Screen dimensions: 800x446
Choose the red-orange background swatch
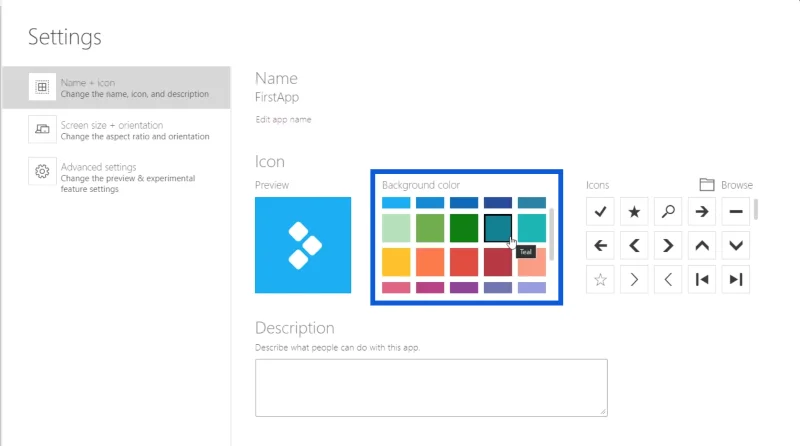pyautogui.click(x=464, y=262)
